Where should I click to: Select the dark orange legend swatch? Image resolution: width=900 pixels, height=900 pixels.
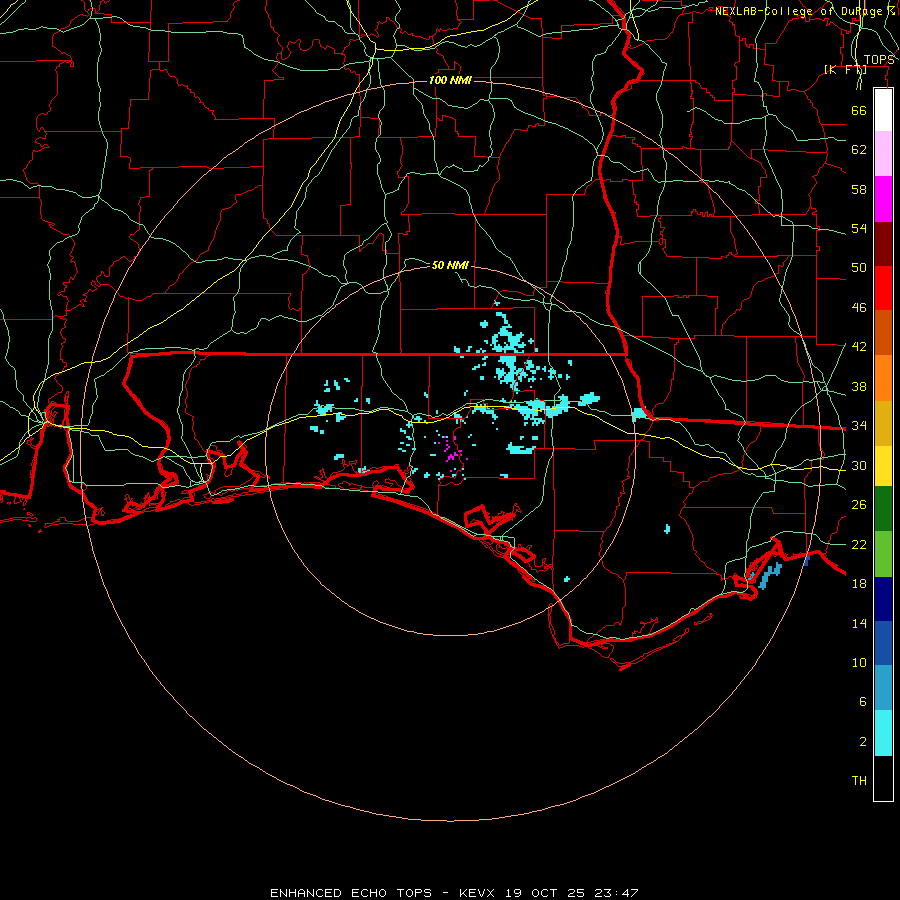tap(883, 333)
